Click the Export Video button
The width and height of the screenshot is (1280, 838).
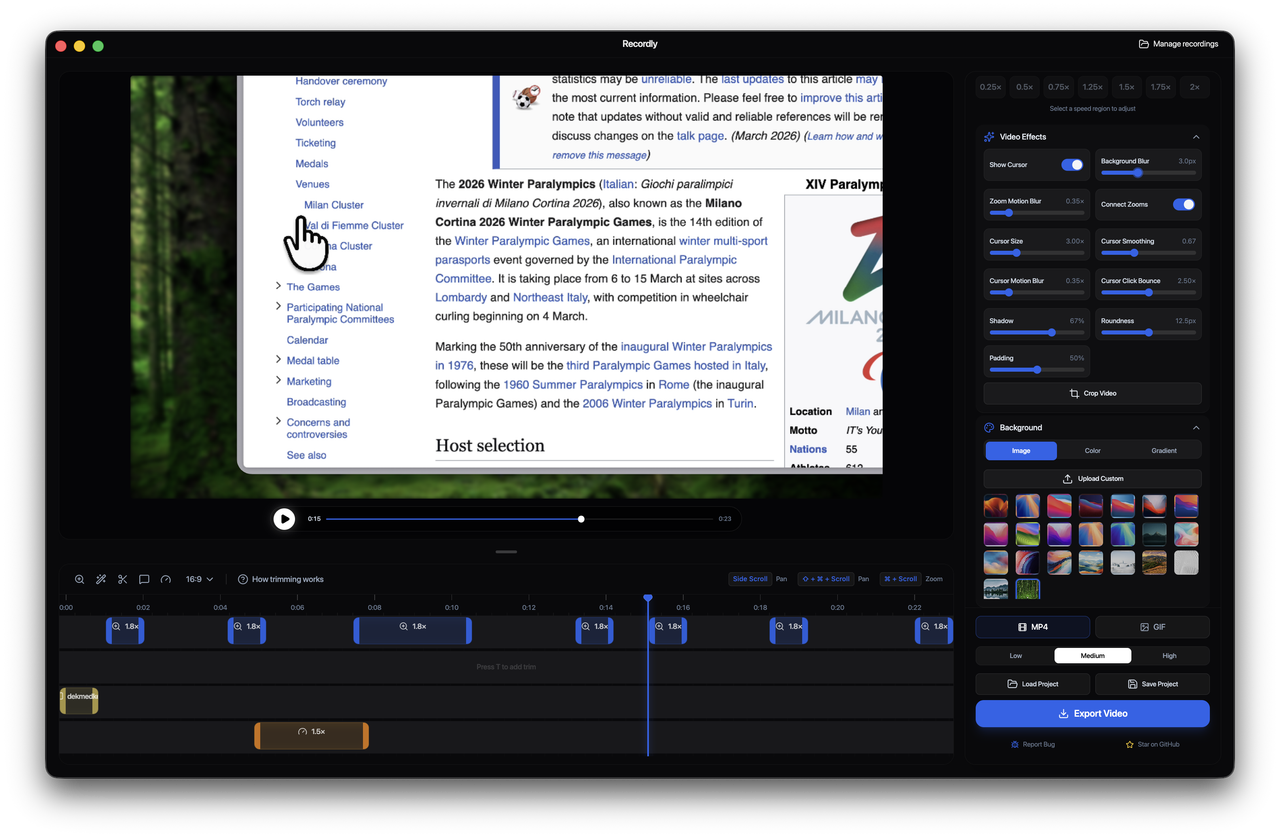click(1092, 712)
